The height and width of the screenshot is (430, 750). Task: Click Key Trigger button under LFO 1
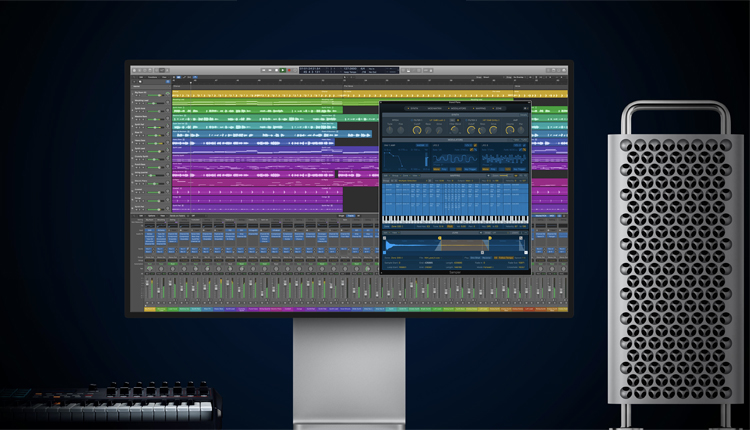tap(470, 169)
